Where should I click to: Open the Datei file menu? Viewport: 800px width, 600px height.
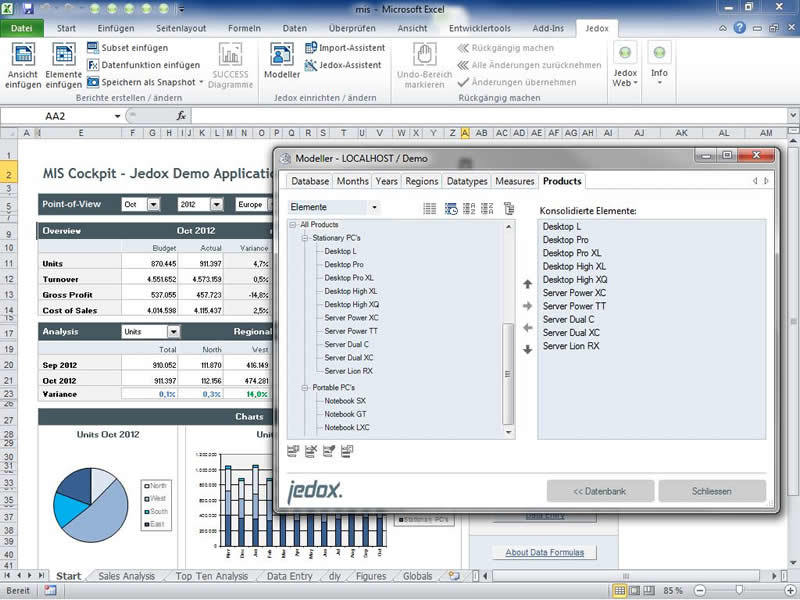[22, 29]
